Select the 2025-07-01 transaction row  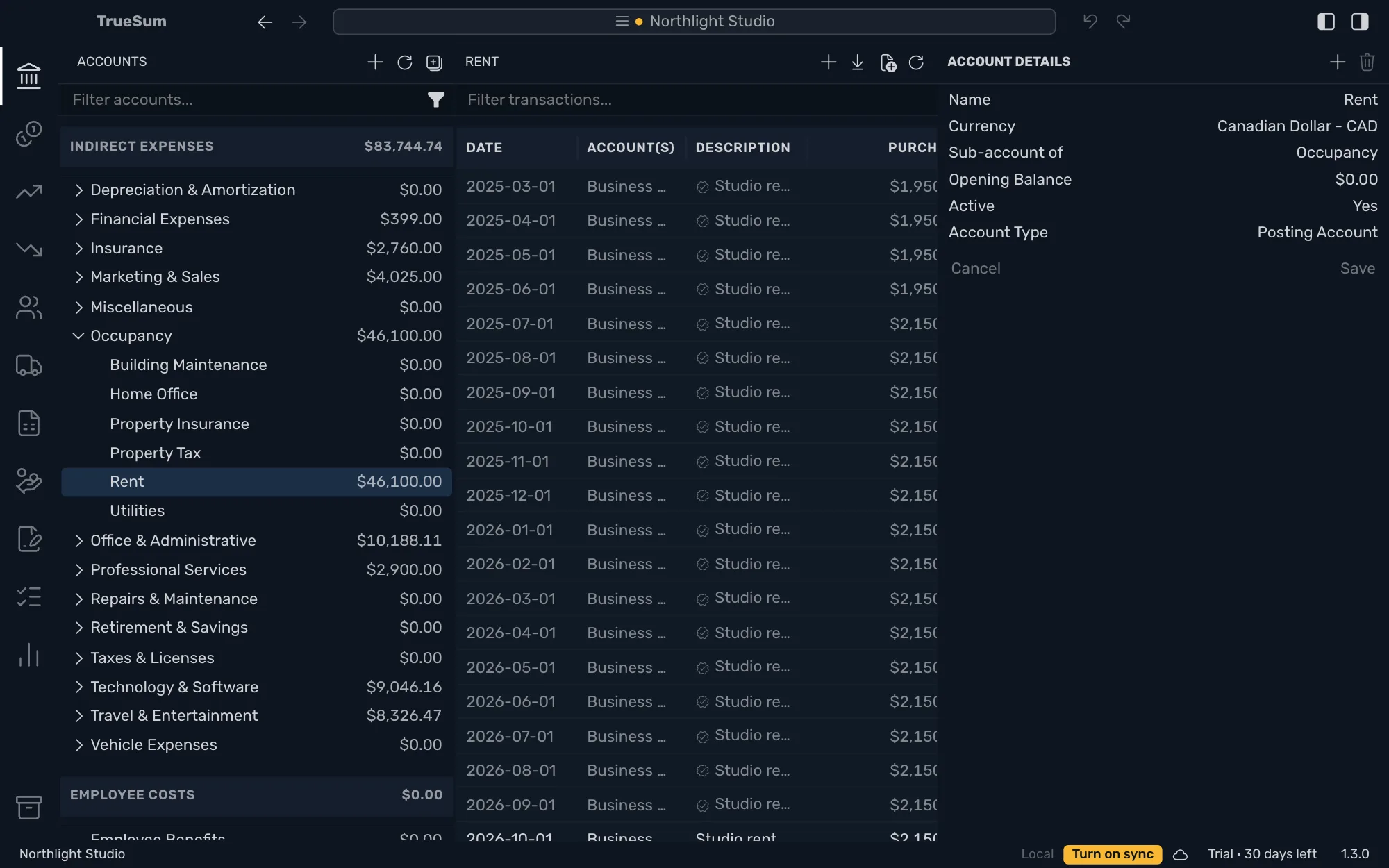click(x=697, y=324)
